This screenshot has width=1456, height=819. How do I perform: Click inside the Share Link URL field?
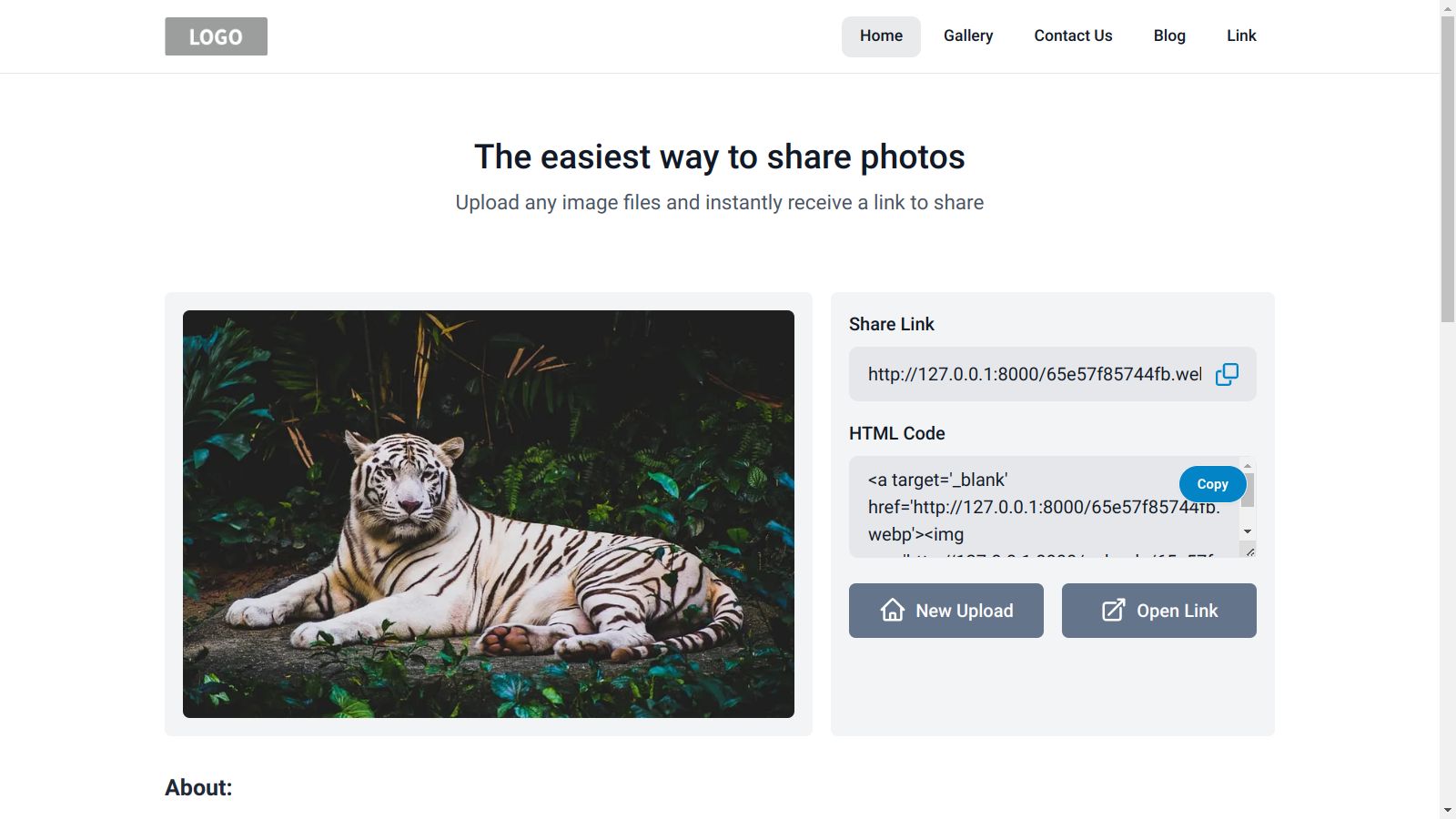[1034, 374]
